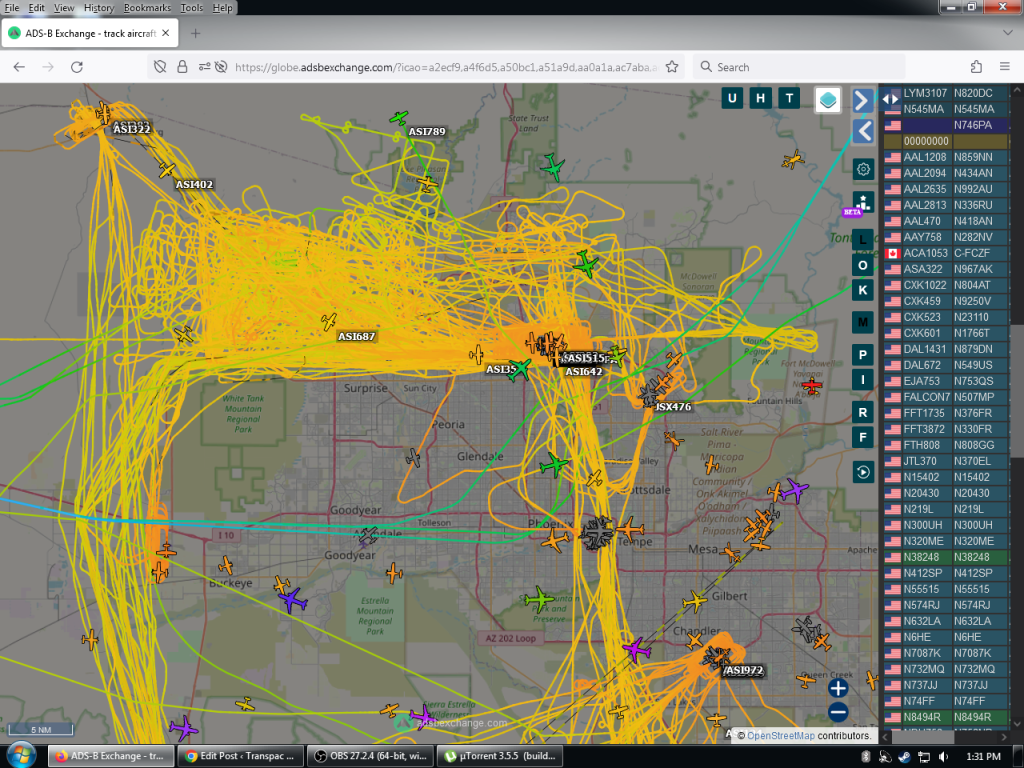Click the address bar URL field
The image size is (1024, 768).
[445, 67]
